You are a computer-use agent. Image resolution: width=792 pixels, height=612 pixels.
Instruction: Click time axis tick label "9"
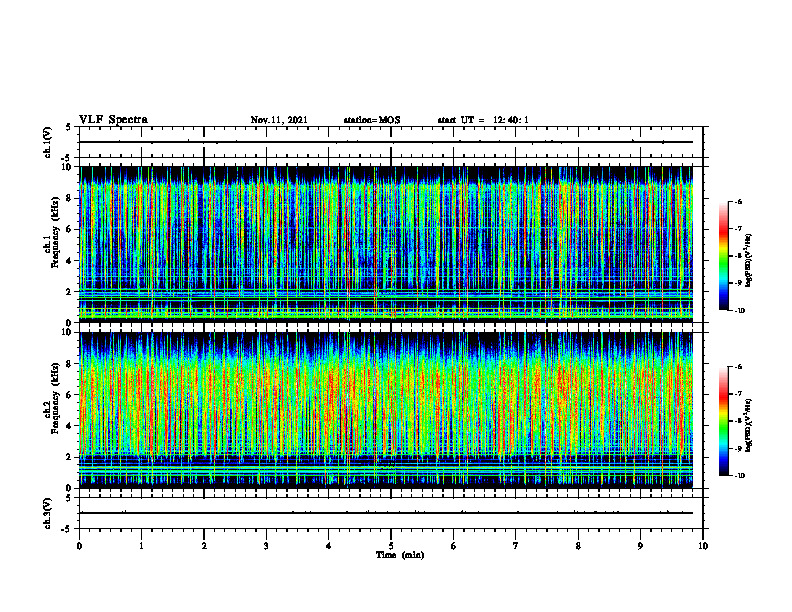pyautogui.click(x=640, y=546)
